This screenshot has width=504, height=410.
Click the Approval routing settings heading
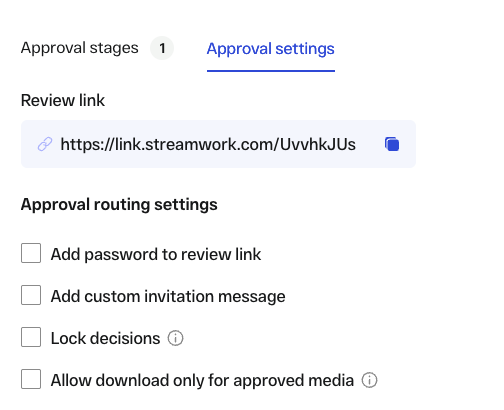tap(119, 204)
